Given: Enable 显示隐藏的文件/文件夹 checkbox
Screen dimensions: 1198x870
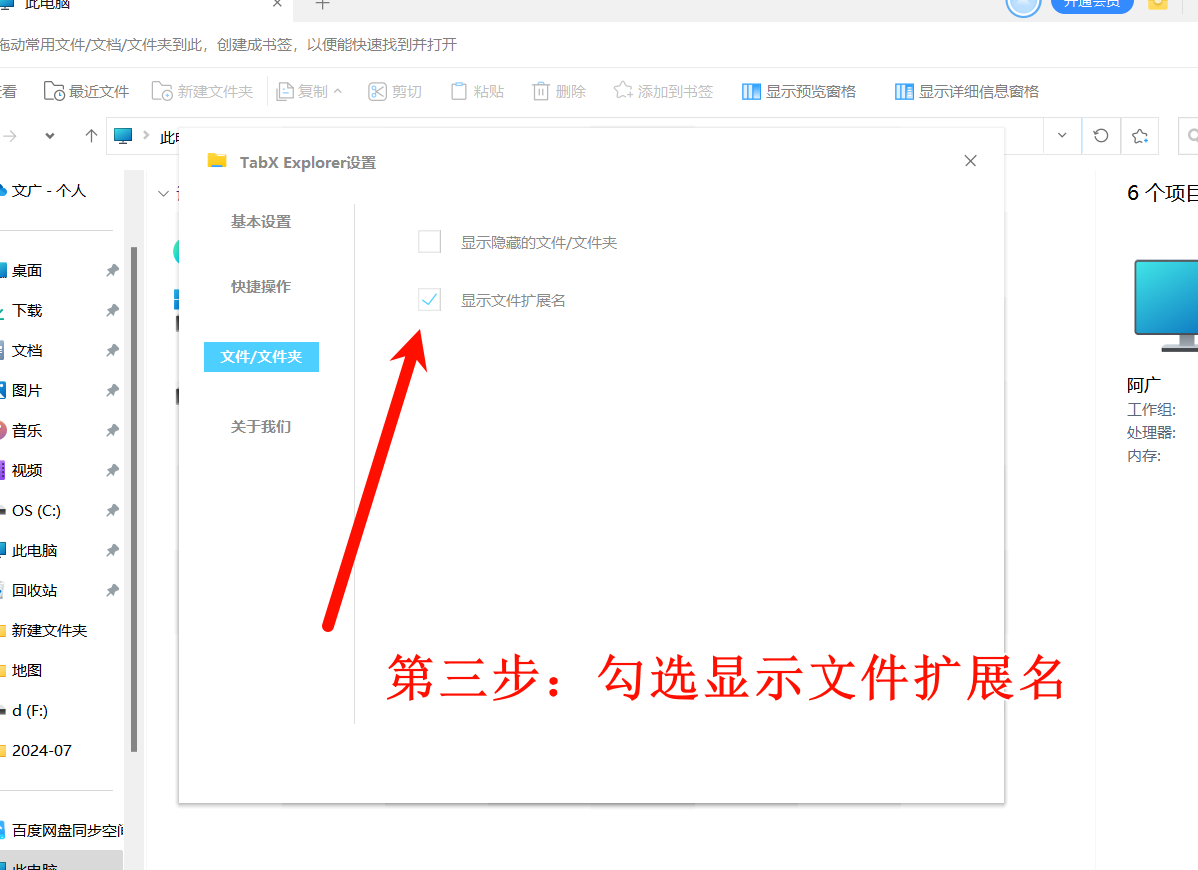Looking at the screenshot, I should tap(429, 242).
